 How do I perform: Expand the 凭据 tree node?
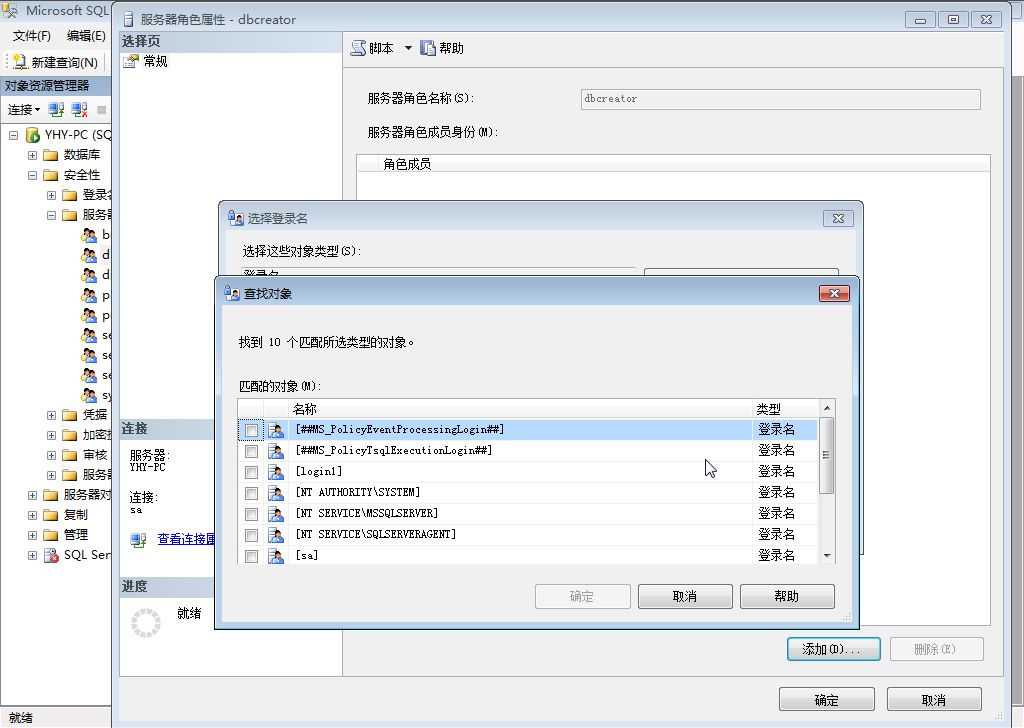tap(51, 415)
